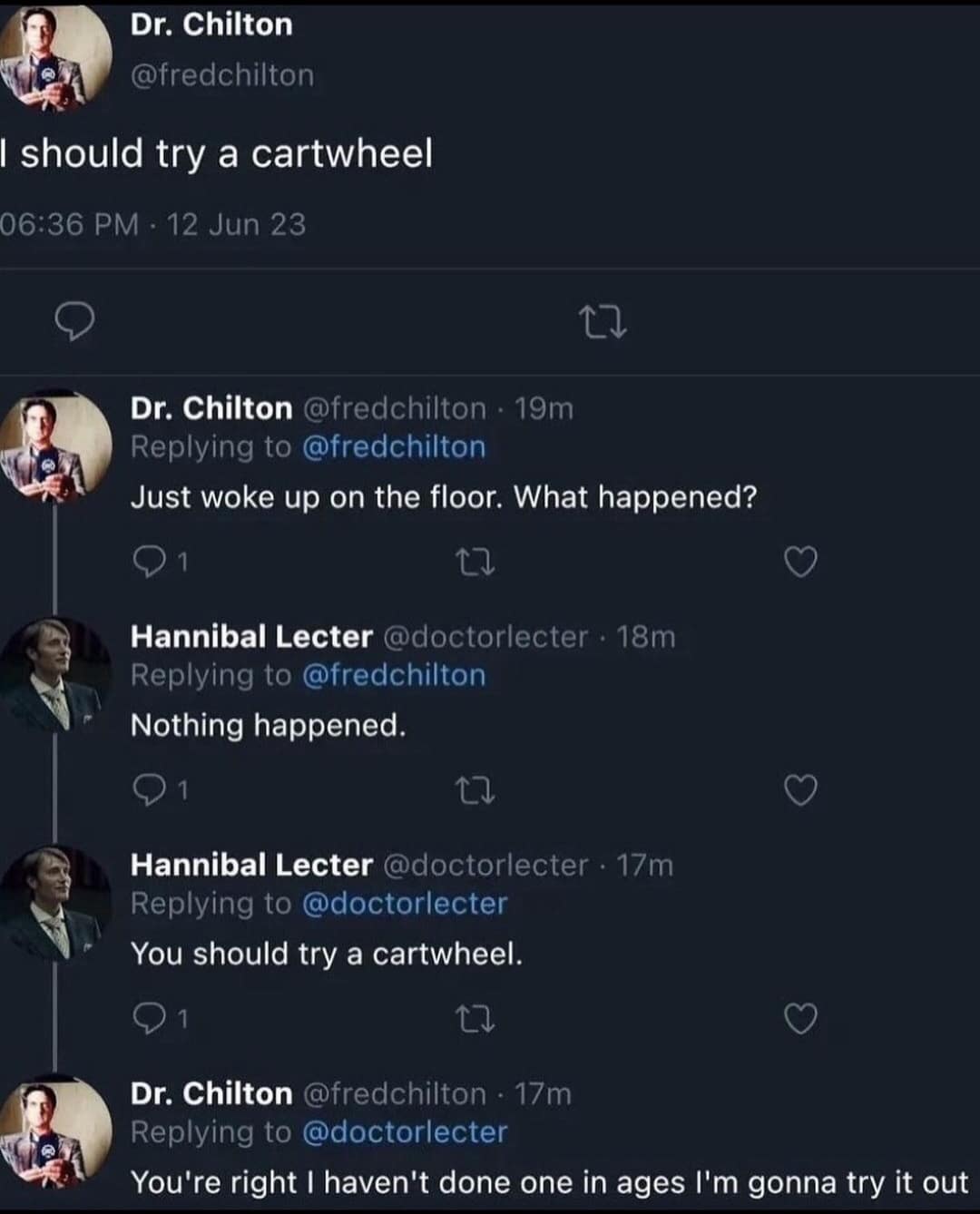Like the "Just woke up on the floor" tweet
Image resolution: width=980 pixels, height=1214 pixels.
point(800,563)
